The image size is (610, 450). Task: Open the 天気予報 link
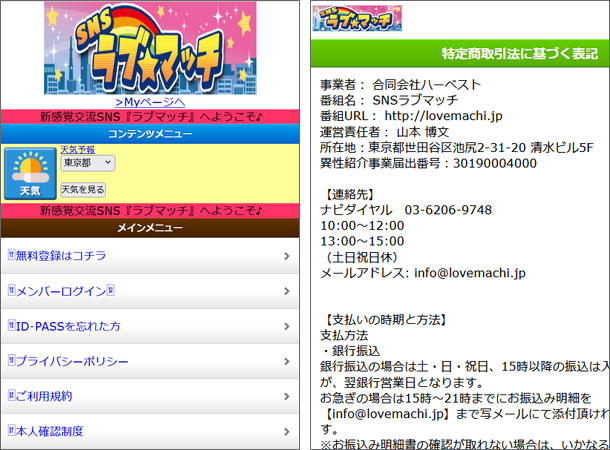point(77,150)
